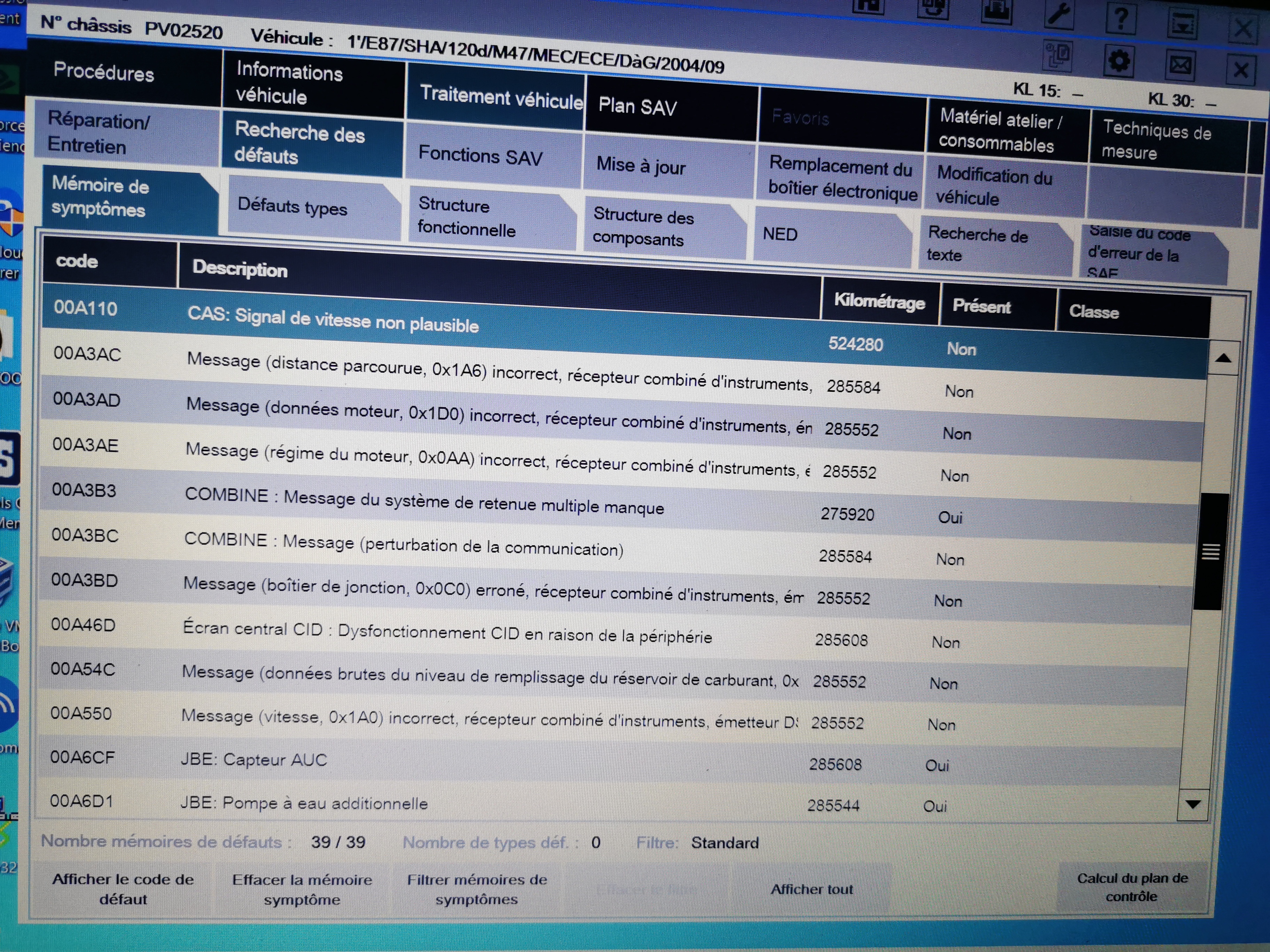Click the black scrollbar thumb handle
The width and height of the screenshot is (1270, 952).
(1210, 552)
